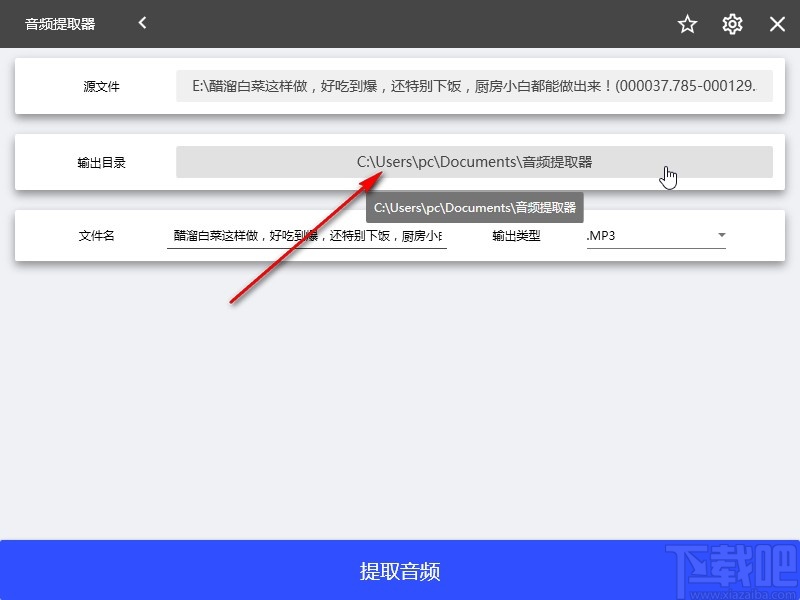
Task: Click the 源文件 label
Action: (101, 86)
